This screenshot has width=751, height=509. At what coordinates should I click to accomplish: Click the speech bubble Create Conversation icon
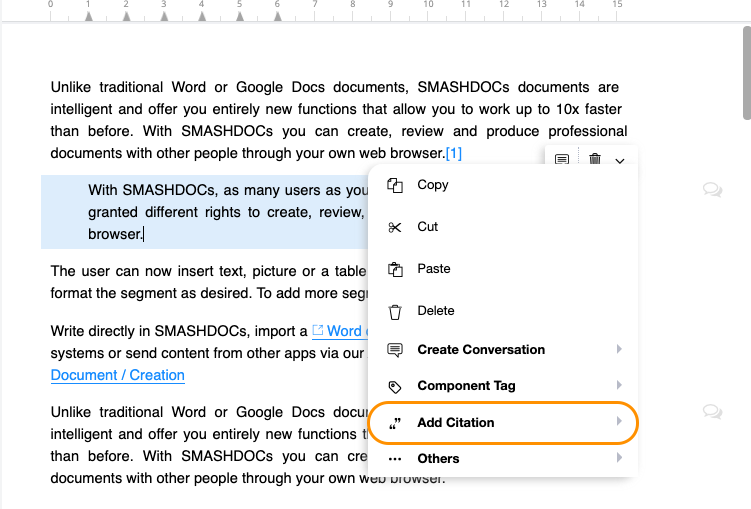click(x=395, y=350)
